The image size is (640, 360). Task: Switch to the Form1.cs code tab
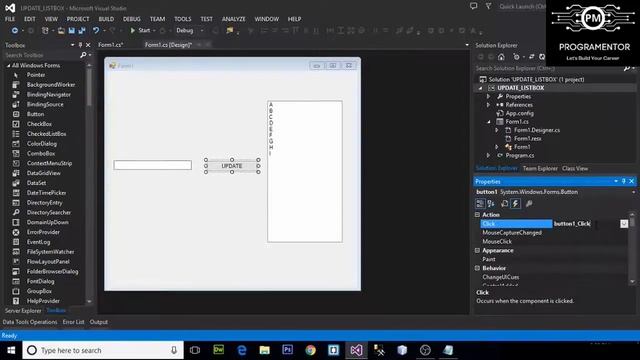(x=111, y=45)
